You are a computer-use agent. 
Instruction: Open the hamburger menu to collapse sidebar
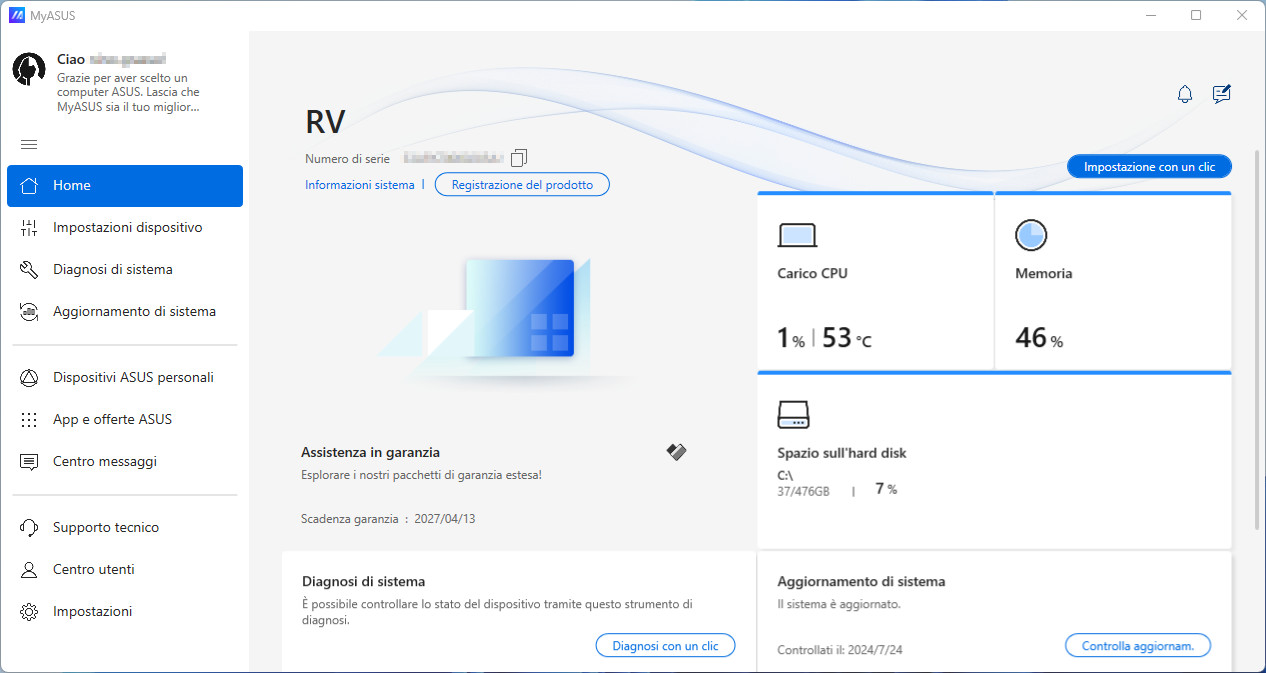pos(29,144)
